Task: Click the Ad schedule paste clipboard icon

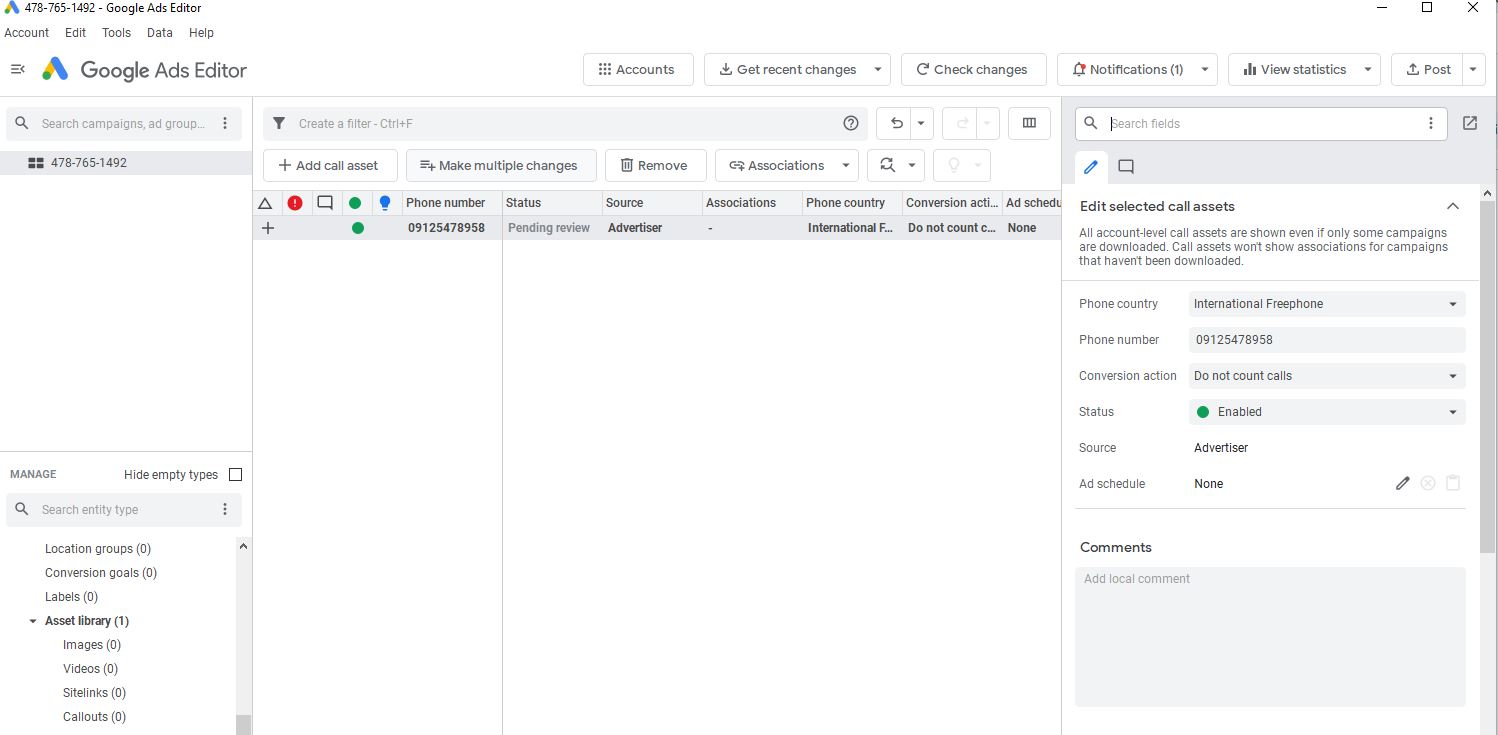Action: (x=1453, y=483)
